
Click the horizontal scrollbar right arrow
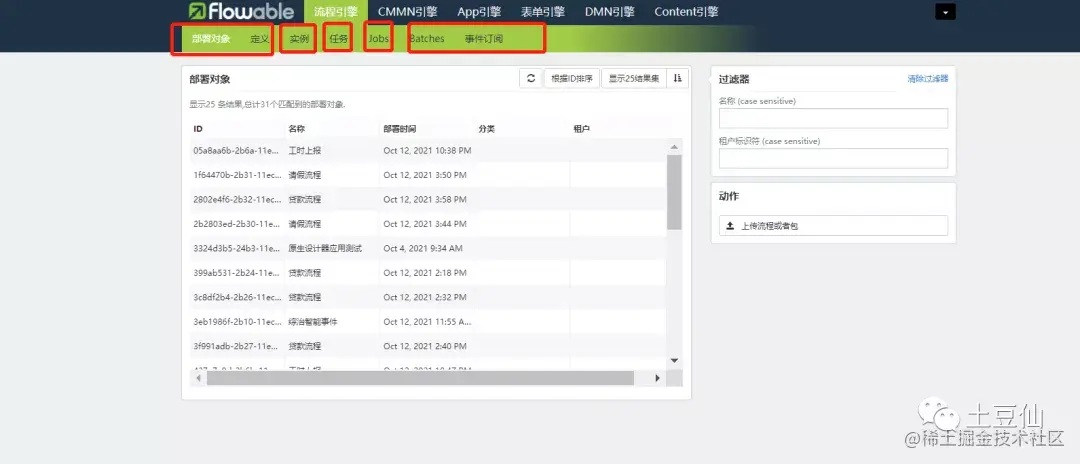(657, 378)
